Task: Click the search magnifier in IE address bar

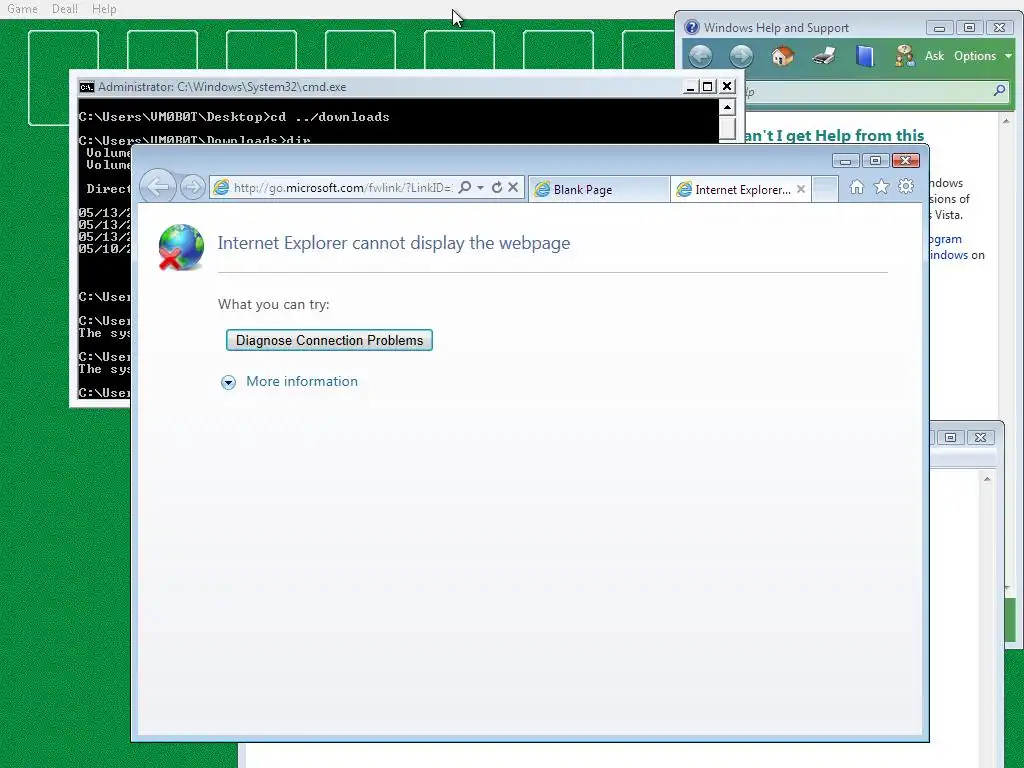Action: [464, 187]
